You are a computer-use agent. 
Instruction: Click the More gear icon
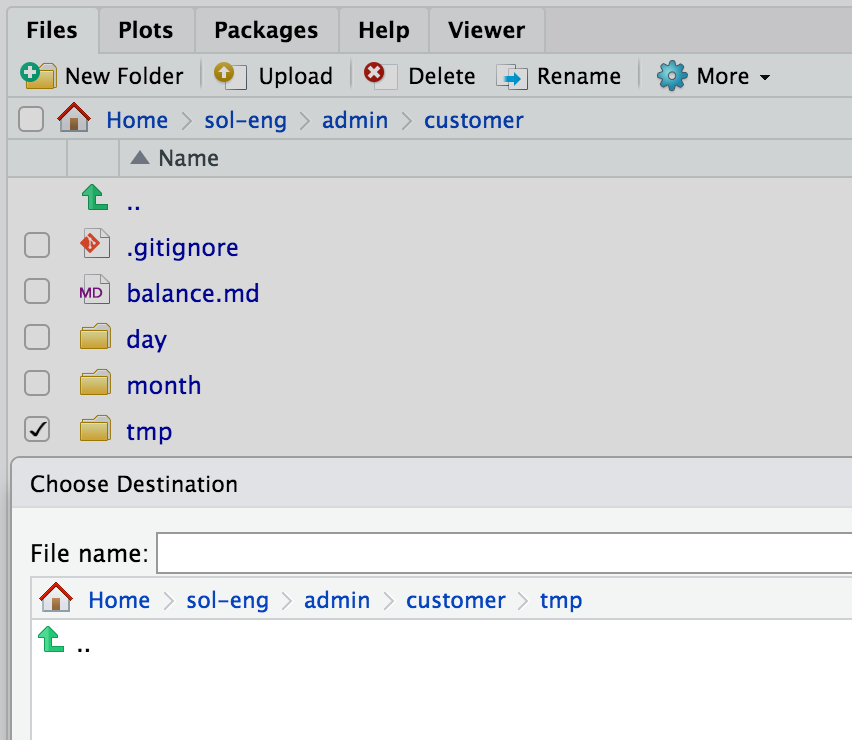click(672, 75)
